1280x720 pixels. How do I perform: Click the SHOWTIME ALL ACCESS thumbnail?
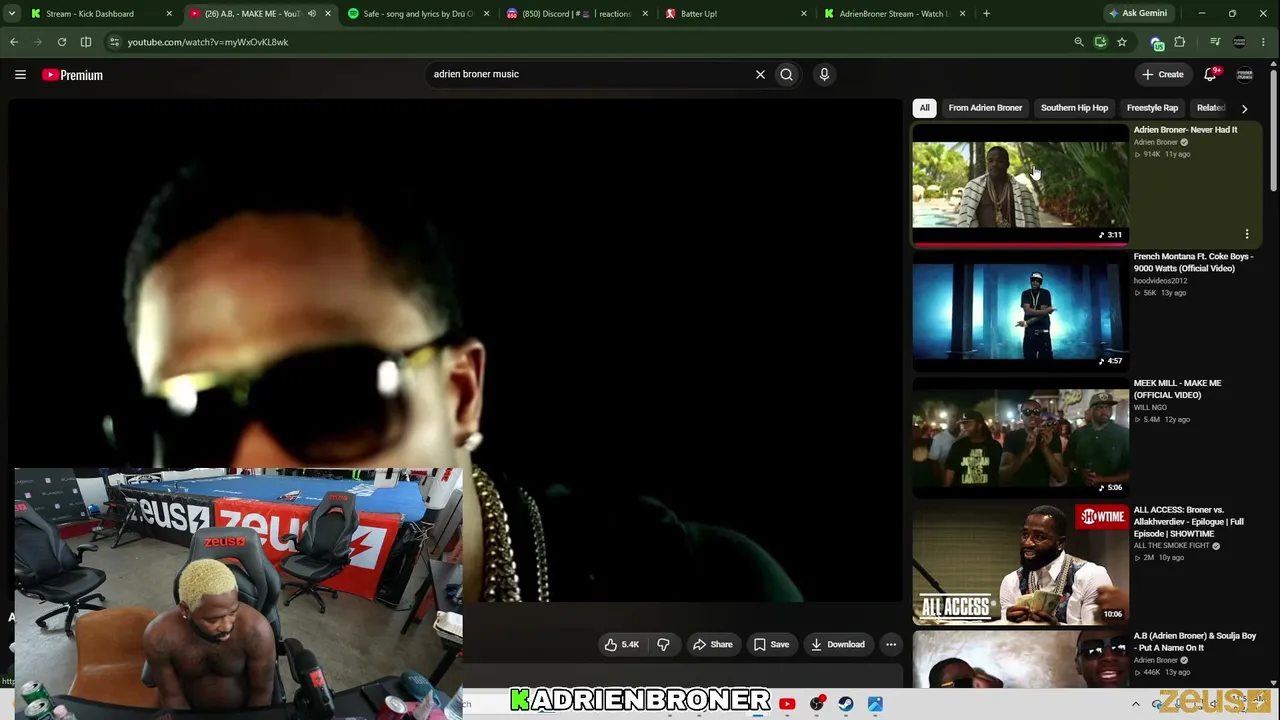click(1020, 565)
